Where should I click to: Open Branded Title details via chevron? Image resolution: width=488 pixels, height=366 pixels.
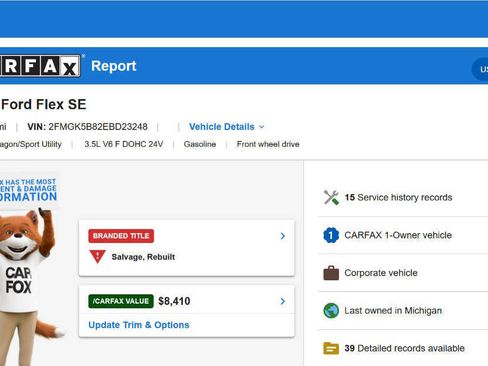pyautogui.click(x=283, y=236)
